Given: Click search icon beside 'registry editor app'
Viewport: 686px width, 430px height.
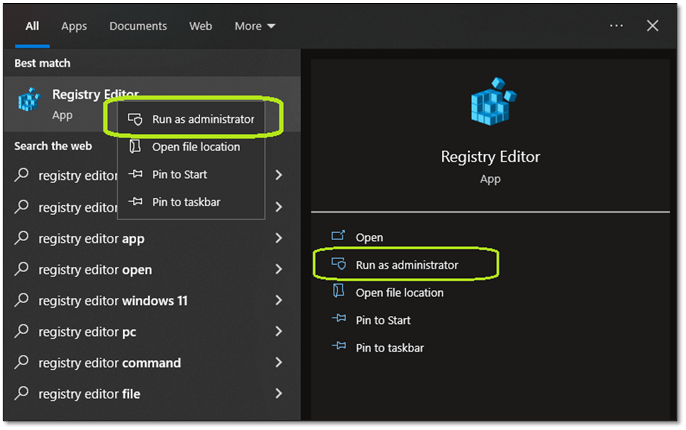Looking at the screenshot, I should pos(21,238).
